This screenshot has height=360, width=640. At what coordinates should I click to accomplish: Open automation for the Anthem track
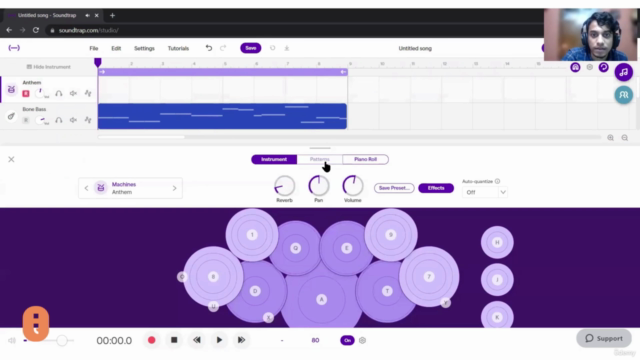88,93
